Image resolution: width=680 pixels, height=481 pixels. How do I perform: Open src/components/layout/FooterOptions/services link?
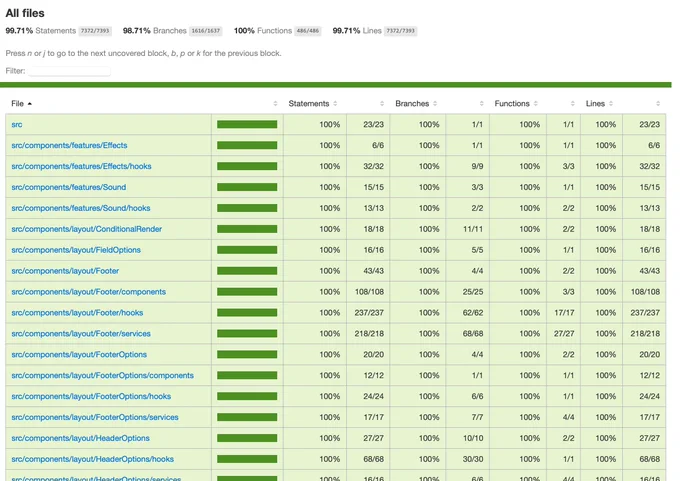click(95, 417)
